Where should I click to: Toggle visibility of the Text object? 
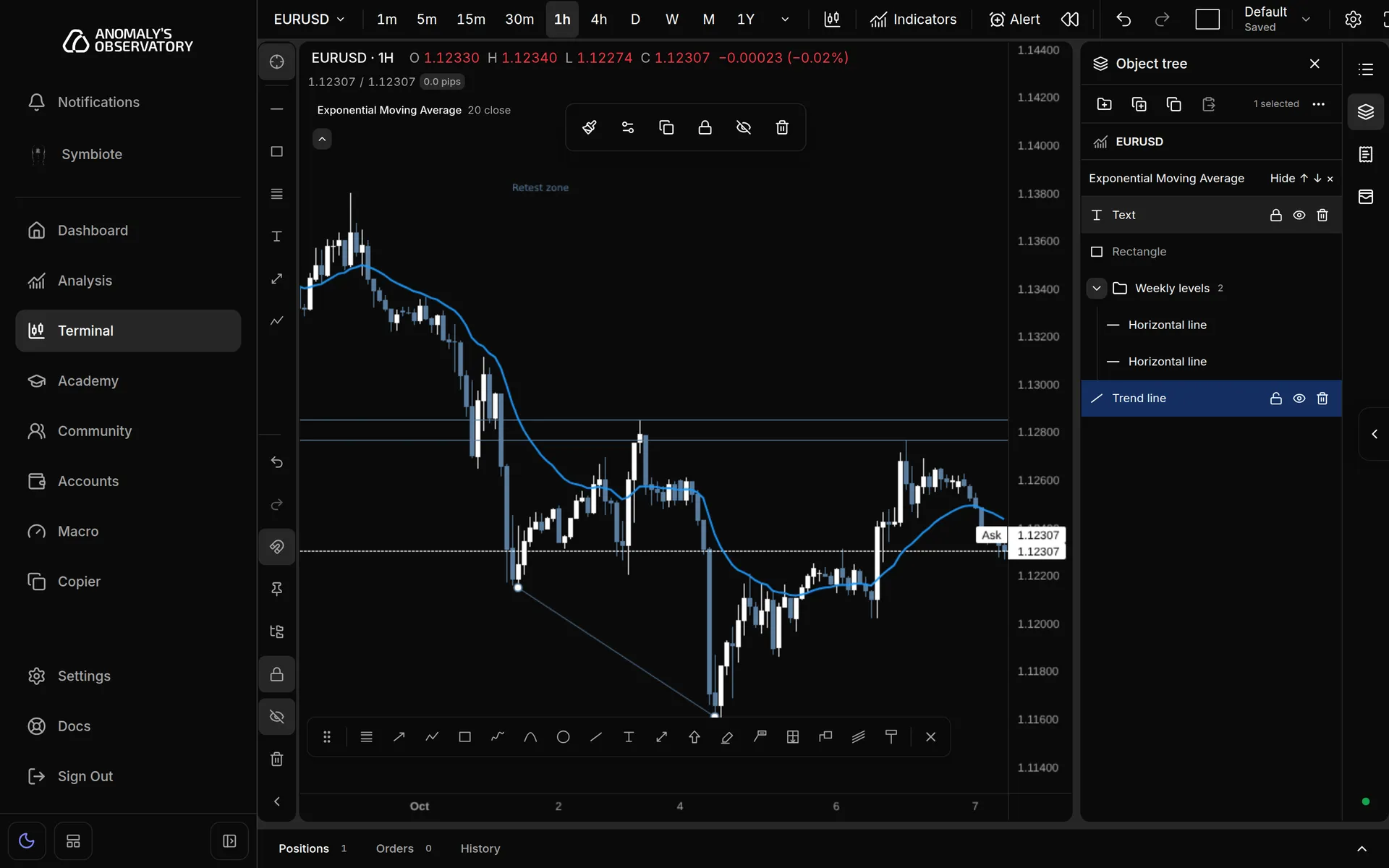pos(1299,216)
